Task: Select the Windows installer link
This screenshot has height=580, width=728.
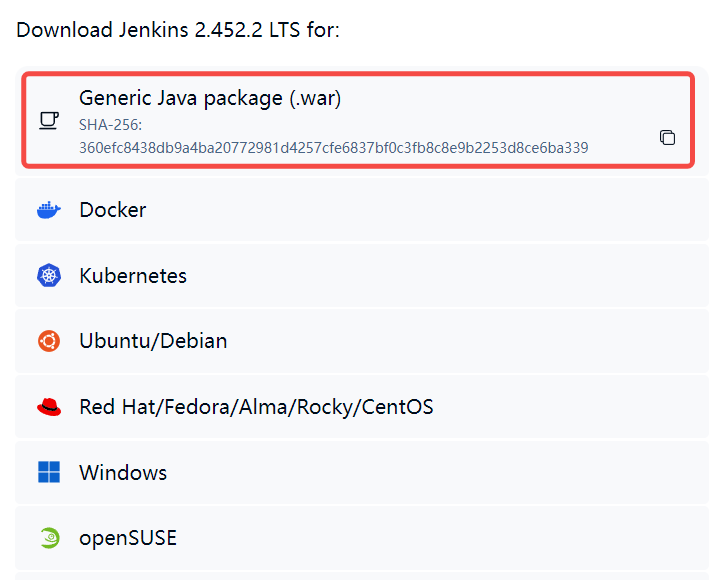Action: point(123,472)
